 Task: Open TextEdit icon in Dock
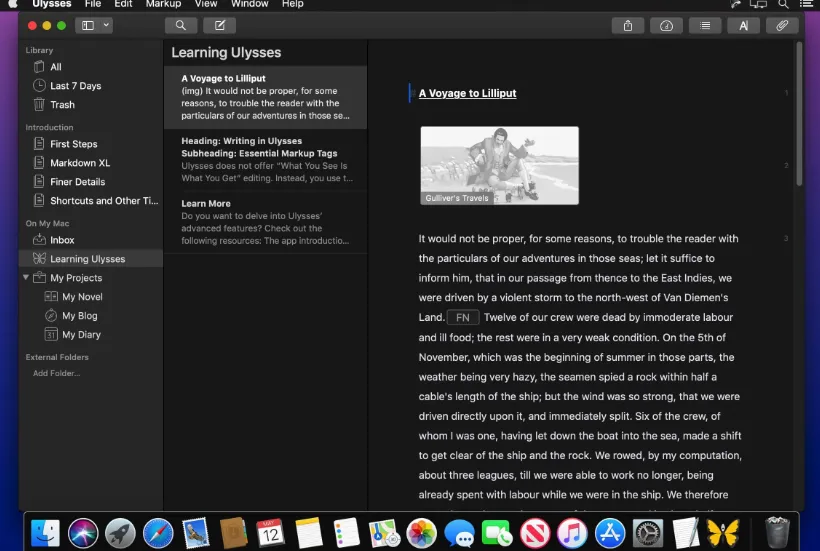tap(686, 533)
